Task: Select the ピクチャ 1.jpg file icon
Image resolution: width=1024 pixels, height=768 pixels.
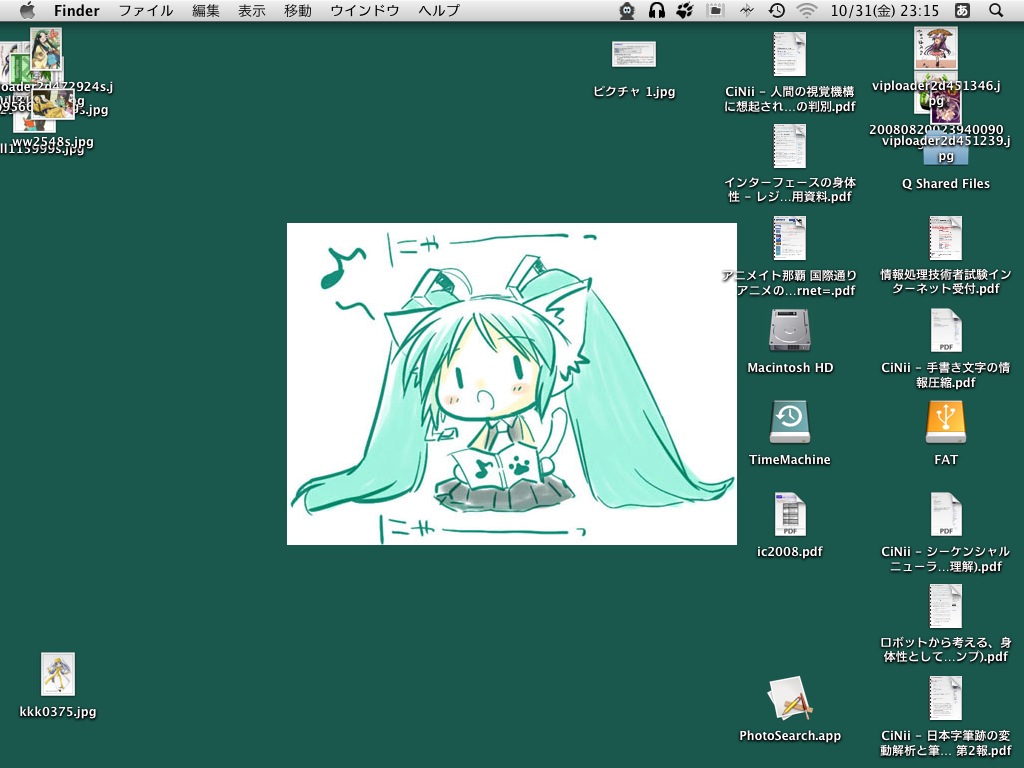Action: (633, 54)
